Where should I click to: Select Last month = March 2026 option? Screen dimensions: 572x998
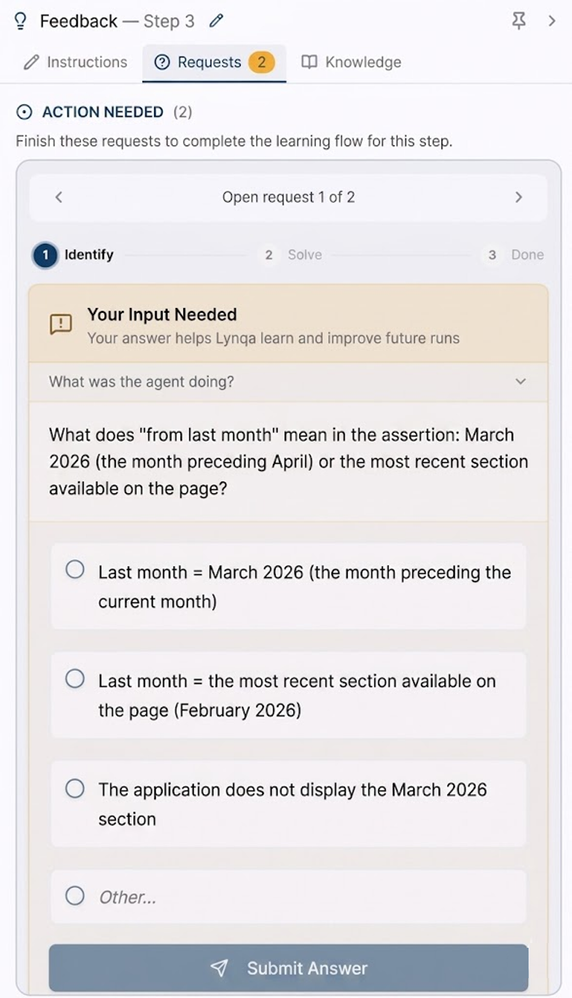tap(288, 586)
